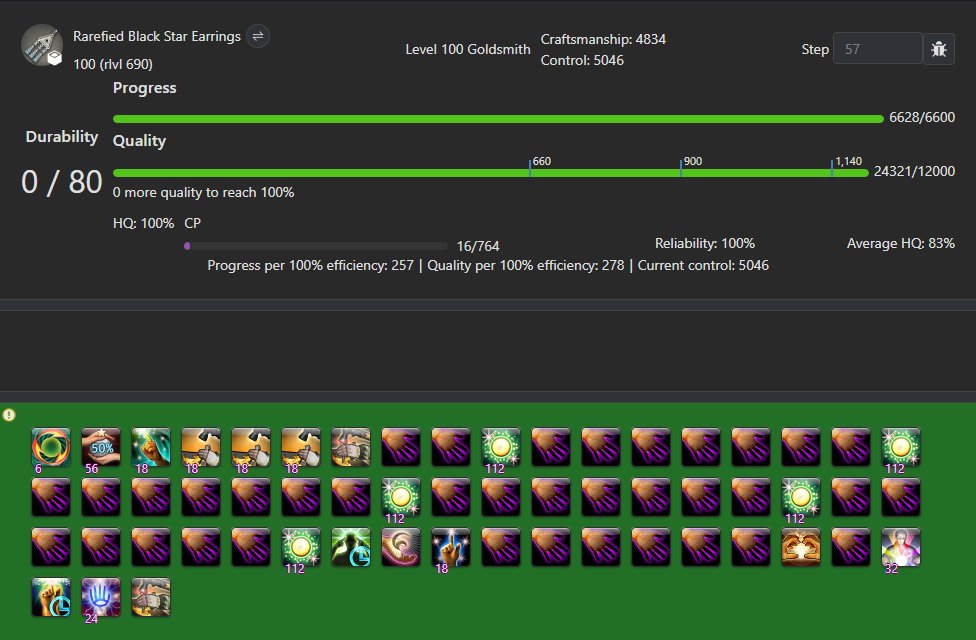Select the Great Strides icon costing 32 CP
The width and height of the screenshot is (976, 640).
[901, 547]
